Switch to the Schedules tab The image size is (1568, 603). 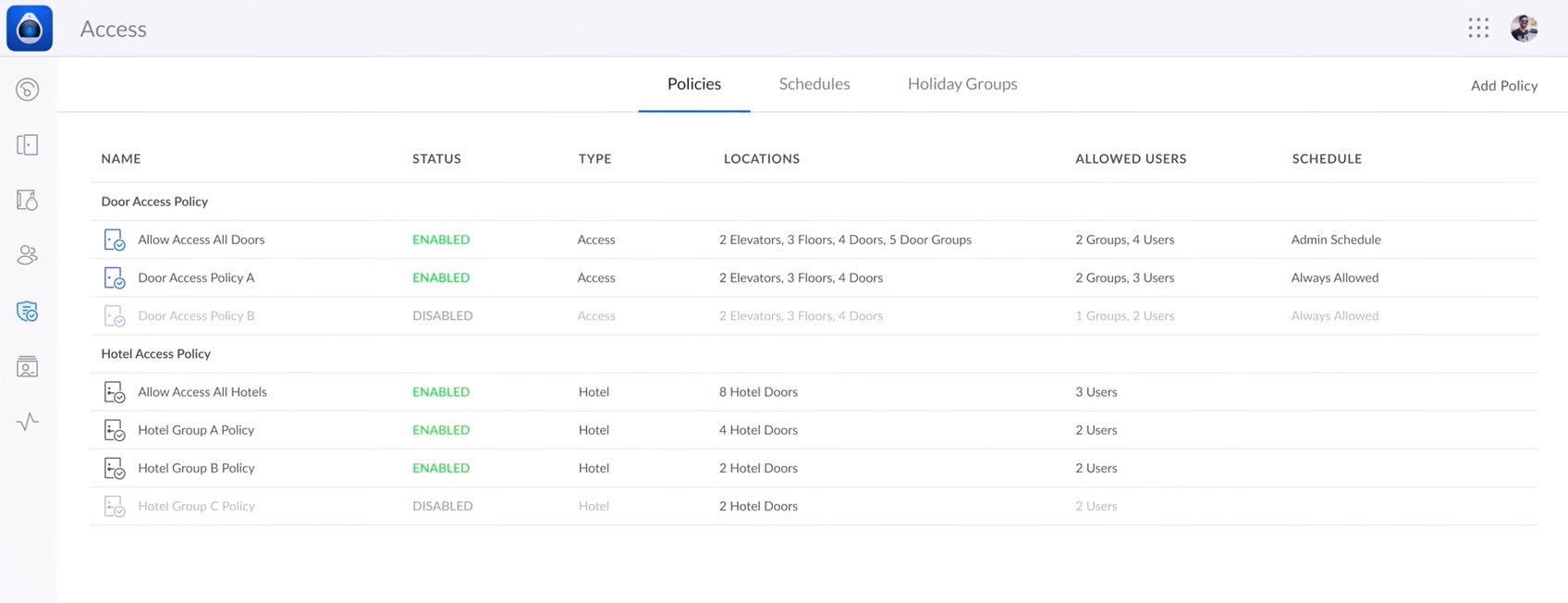click(x=814, y=84)
